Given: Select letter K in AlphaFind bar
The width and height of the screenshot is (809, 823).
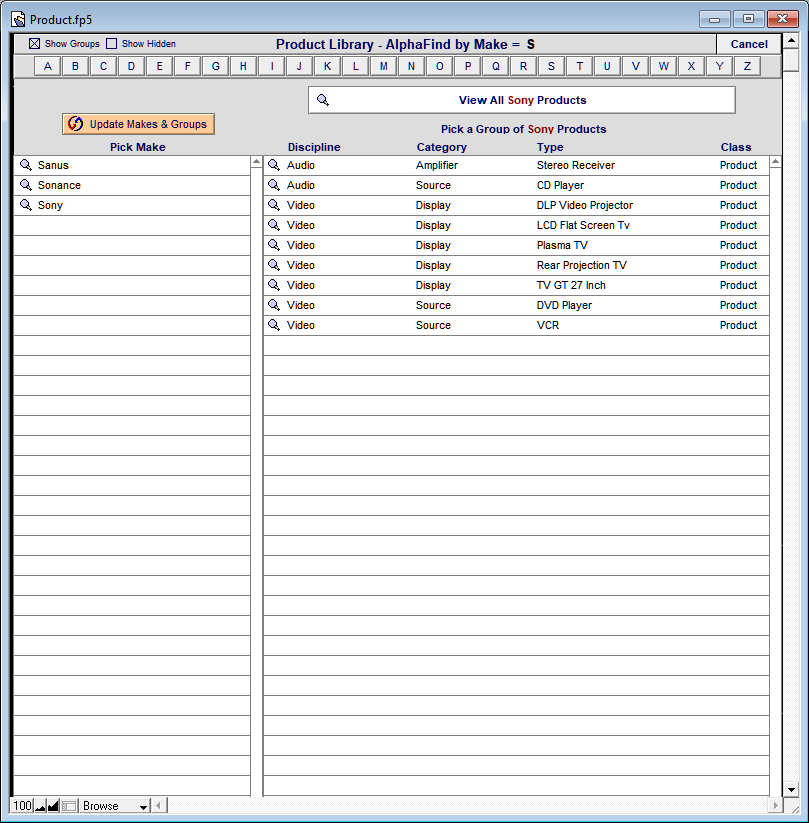Looking at the screenshot, I should (x=328, y=66).
